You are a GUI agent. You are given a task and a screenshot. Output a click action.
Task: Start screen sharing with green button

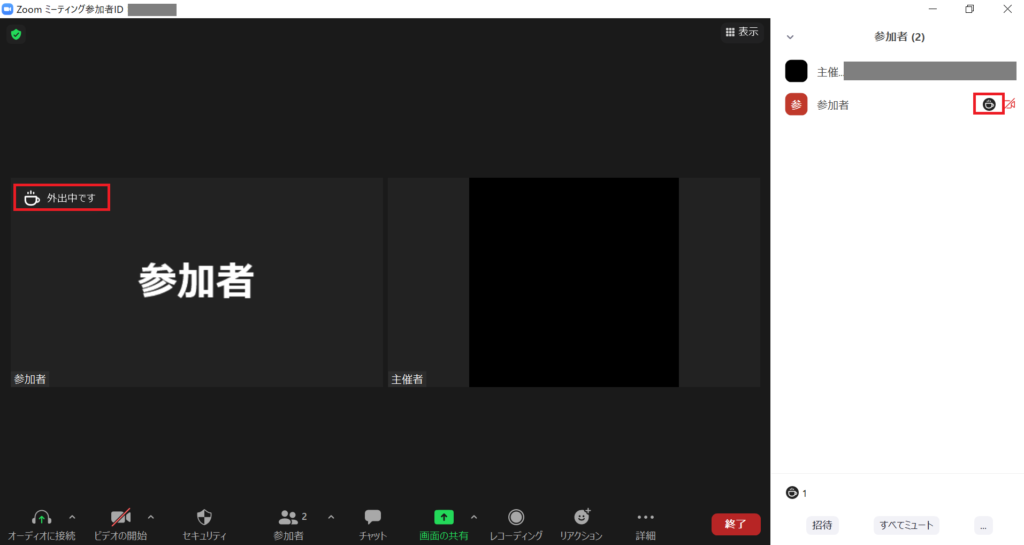[443, 523]
